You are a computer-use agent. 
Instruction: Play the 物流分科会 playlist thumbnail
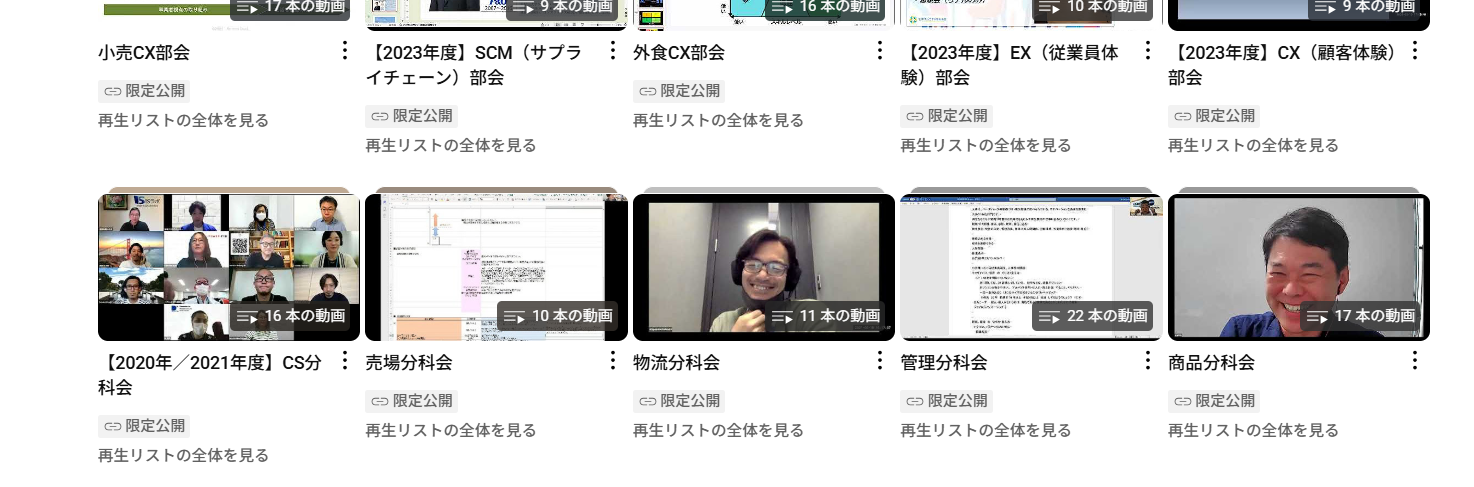coord(763,266)
